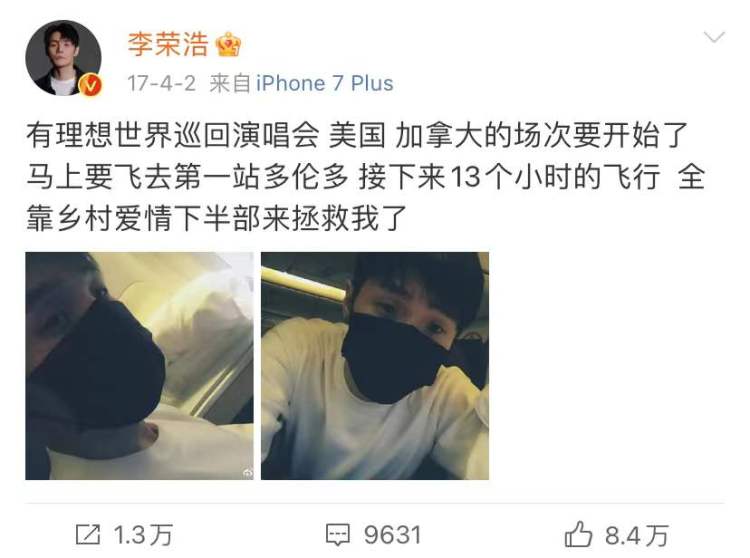The width and height of the screenshot is (750, 558).
Task: Open 李荣浩's round profile avatar
Action: (63, 58)
